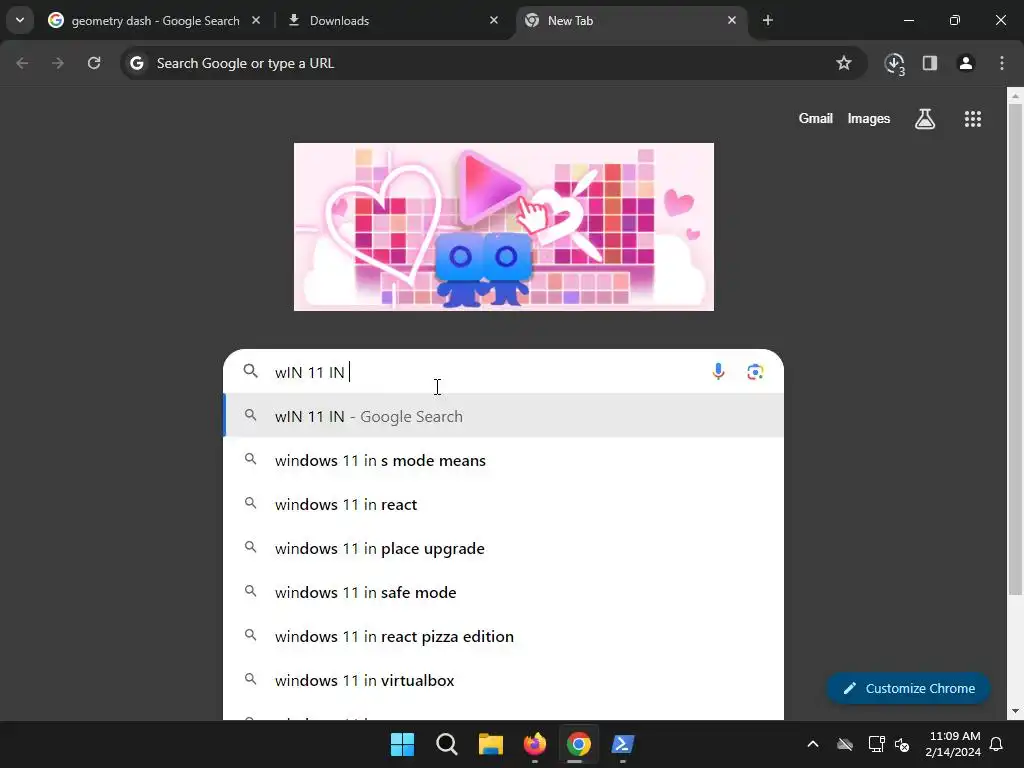Screen dimensions: 1024x768
Task: Close the Downloads tab
Action: [x=494, y=20]
